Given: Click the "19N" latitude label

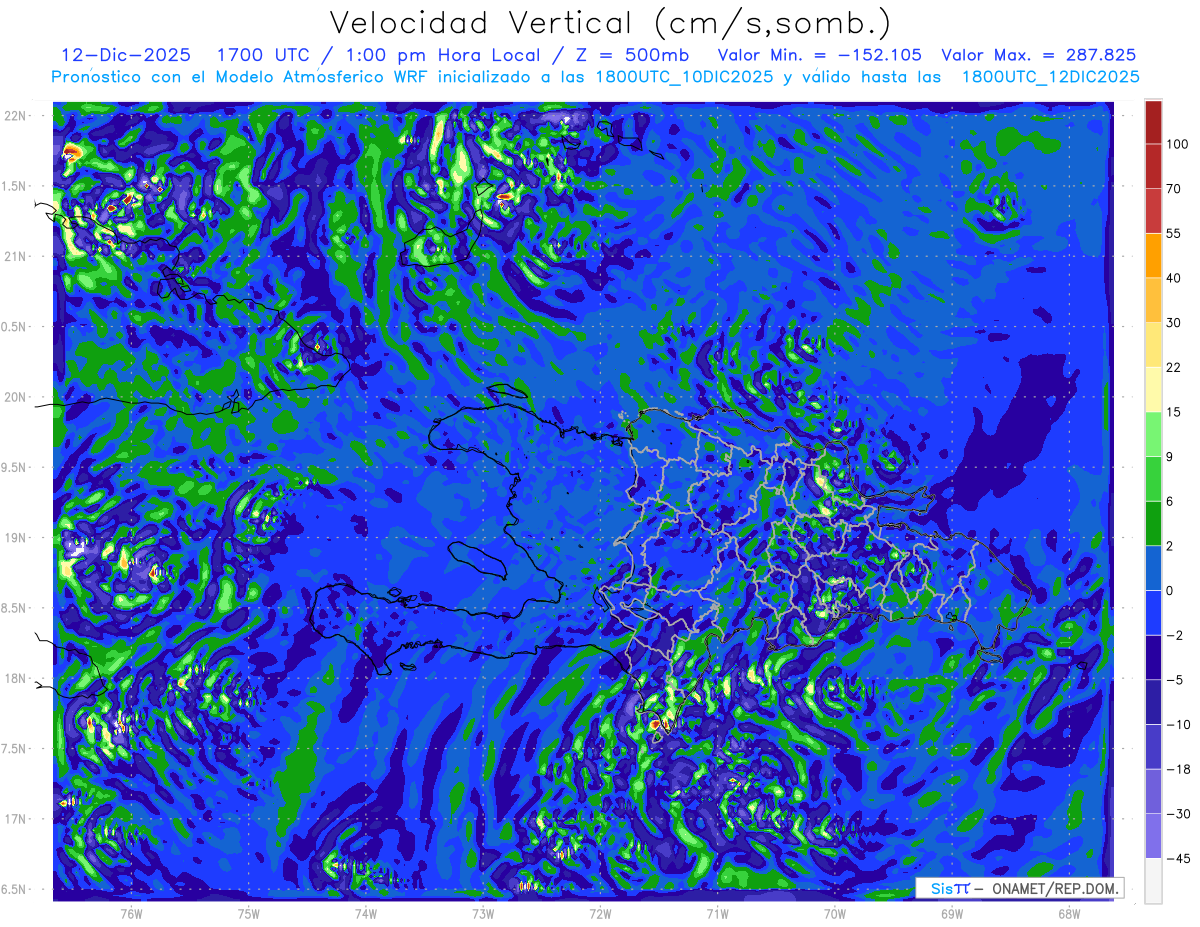Looking at the screenshot, I should click(17, 538).
